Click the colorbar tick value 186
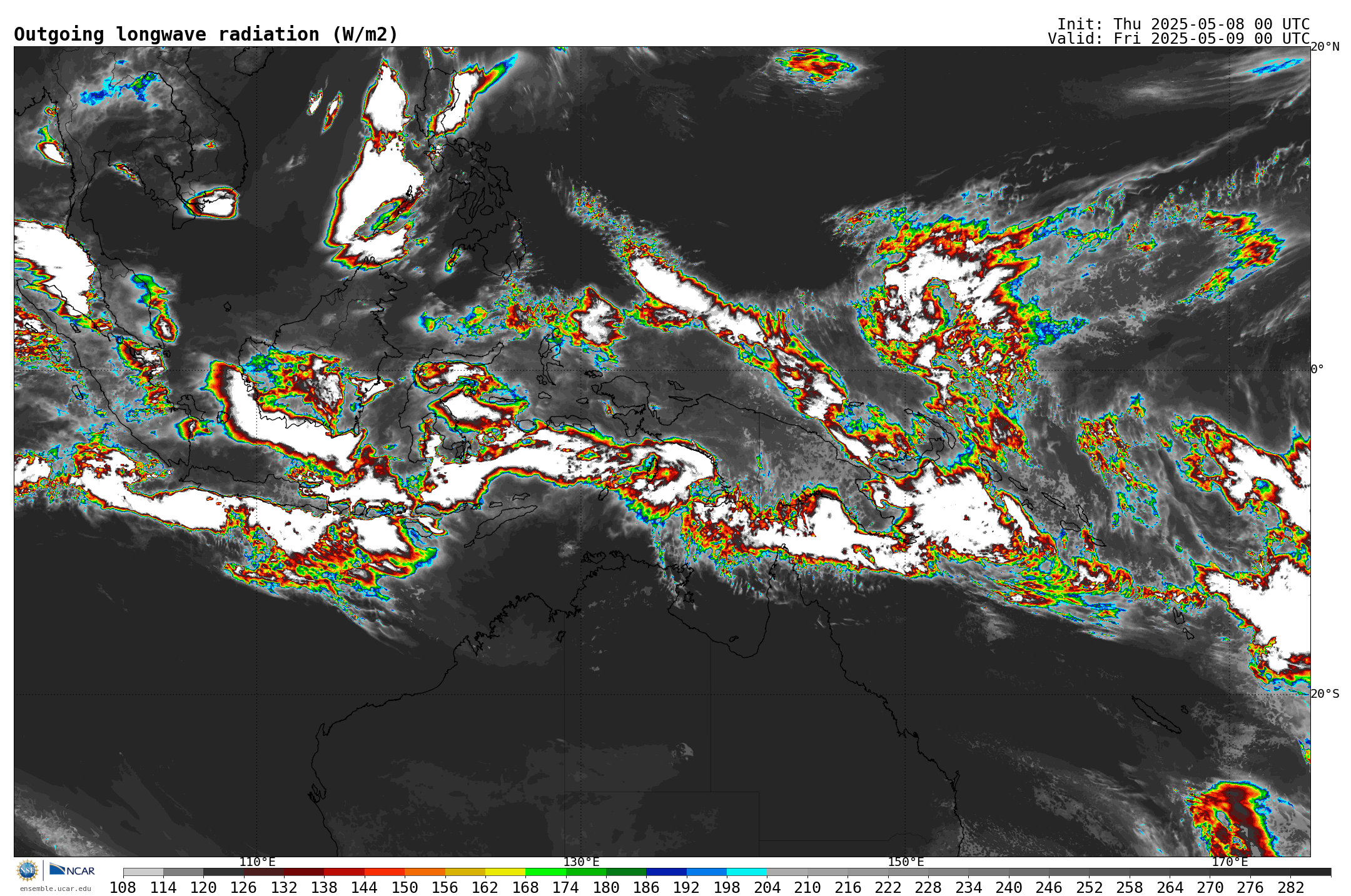Screen dimensions: 1351x896 coord(646,887)
